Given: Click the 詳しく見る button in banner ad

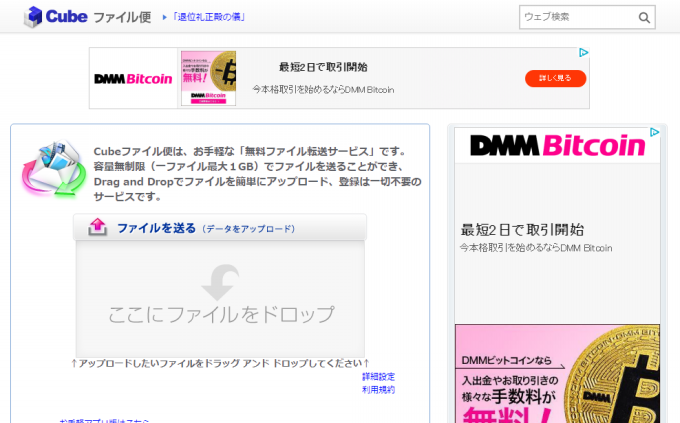Looking at the screenshot, I should point(556,78).
